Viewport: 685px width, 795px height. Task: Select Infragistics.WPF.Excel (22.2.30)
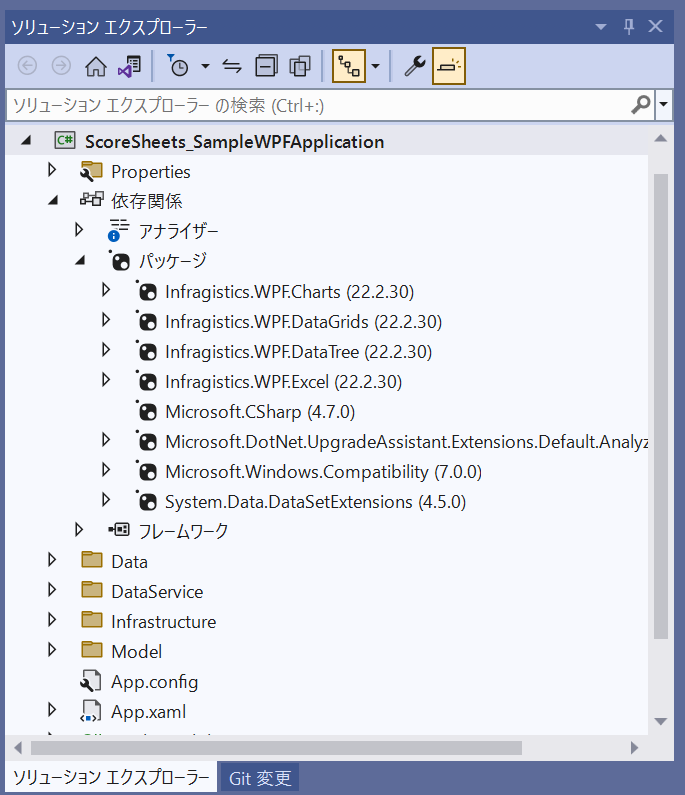tap(283, 382)
